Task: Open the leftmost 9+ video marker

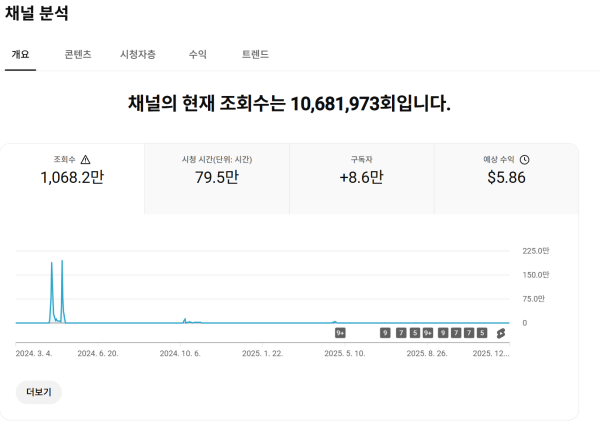Action: coord(340,333)
